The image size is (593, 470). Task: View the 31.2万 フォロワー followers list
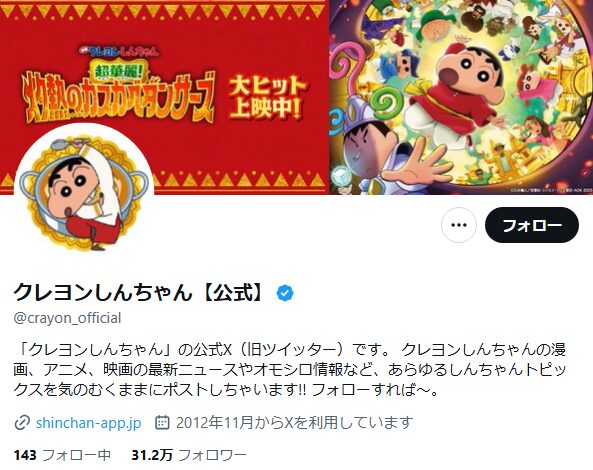pyautogui.click(x=189, y=455)
